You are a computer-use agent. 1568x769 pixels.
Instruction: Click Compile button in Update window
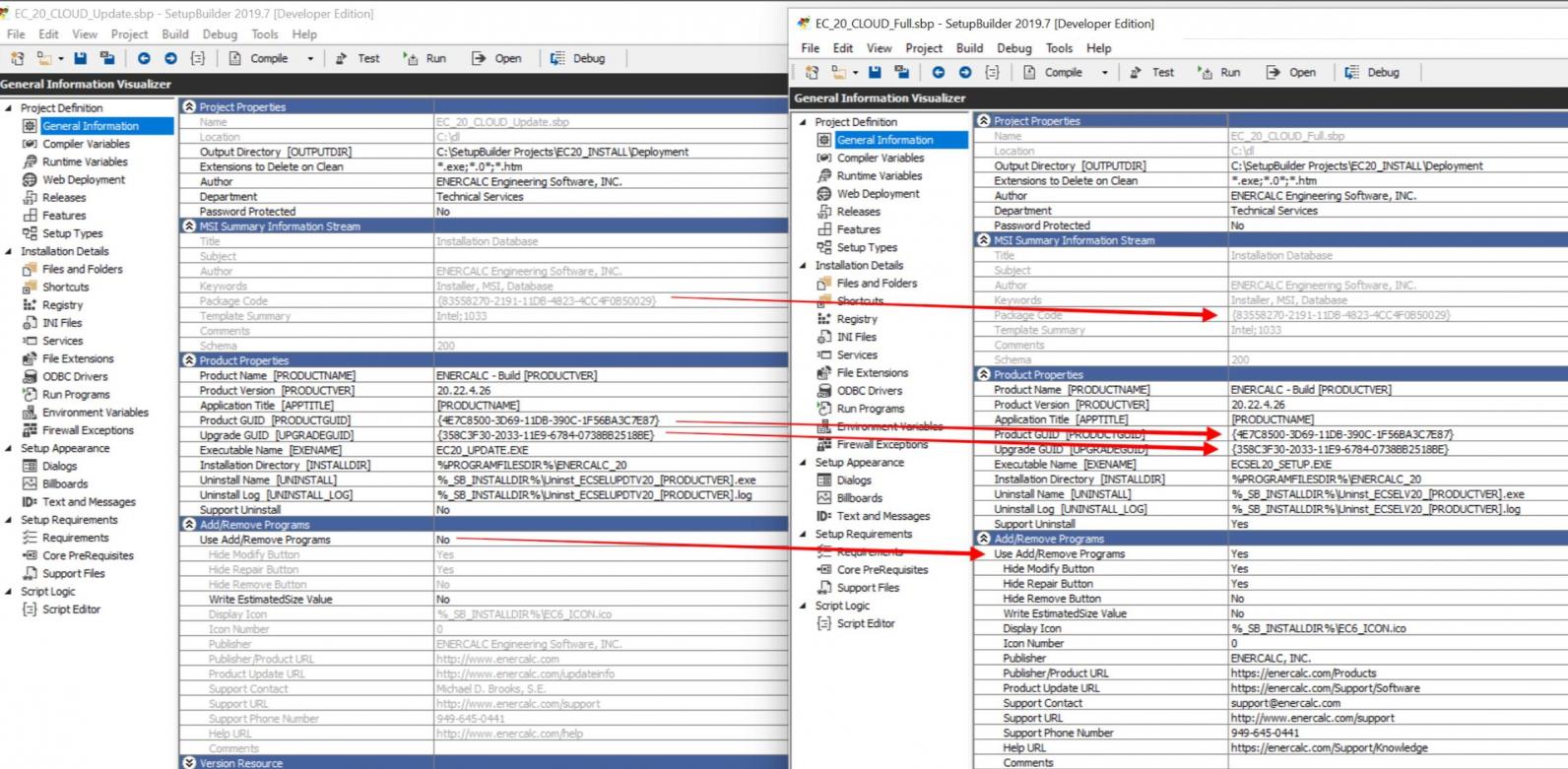259,58
